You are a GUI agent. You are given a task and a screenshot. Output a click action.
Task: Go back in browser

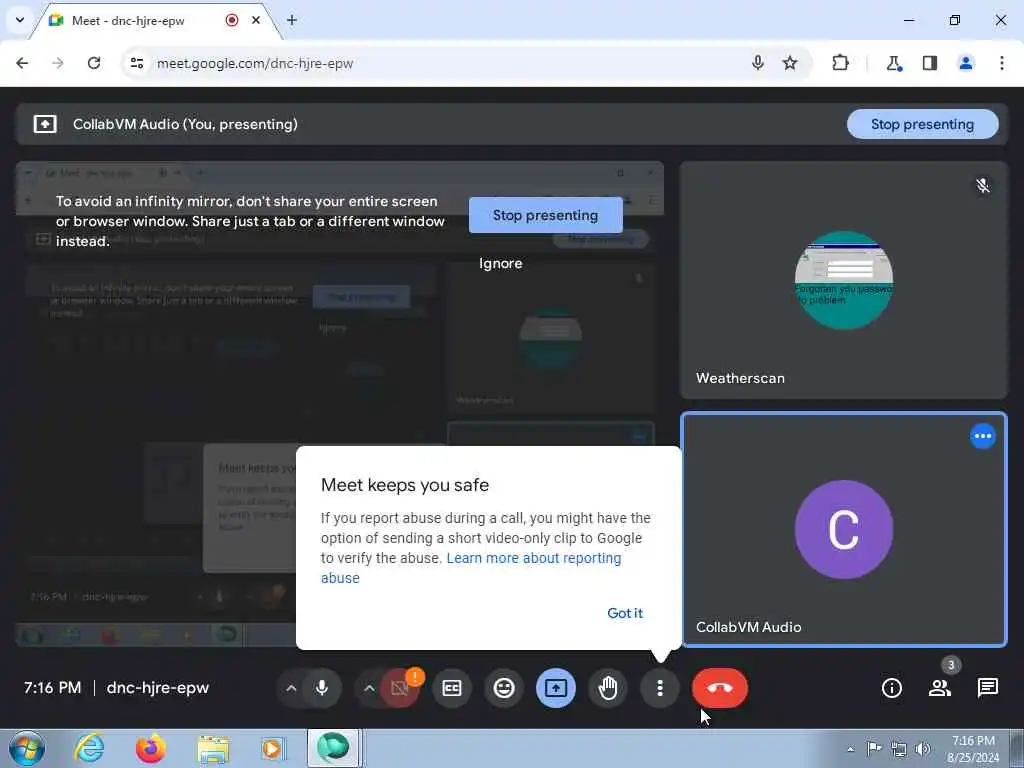coord(22,63)
